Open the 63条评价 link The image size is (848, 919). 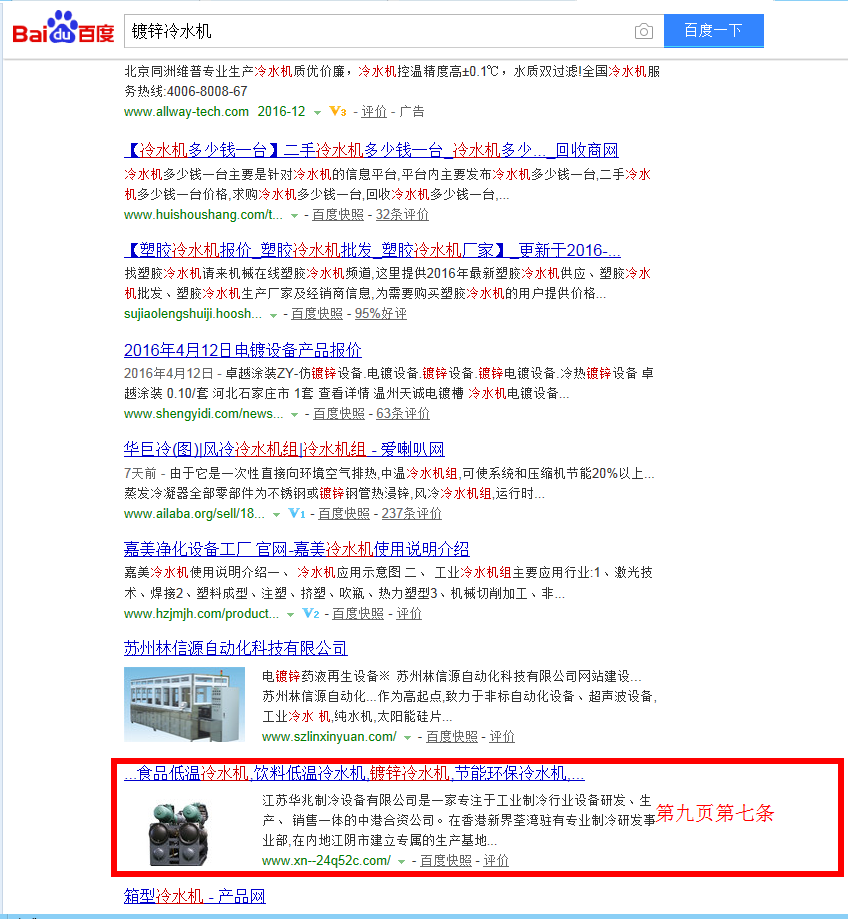click(403, 414)
